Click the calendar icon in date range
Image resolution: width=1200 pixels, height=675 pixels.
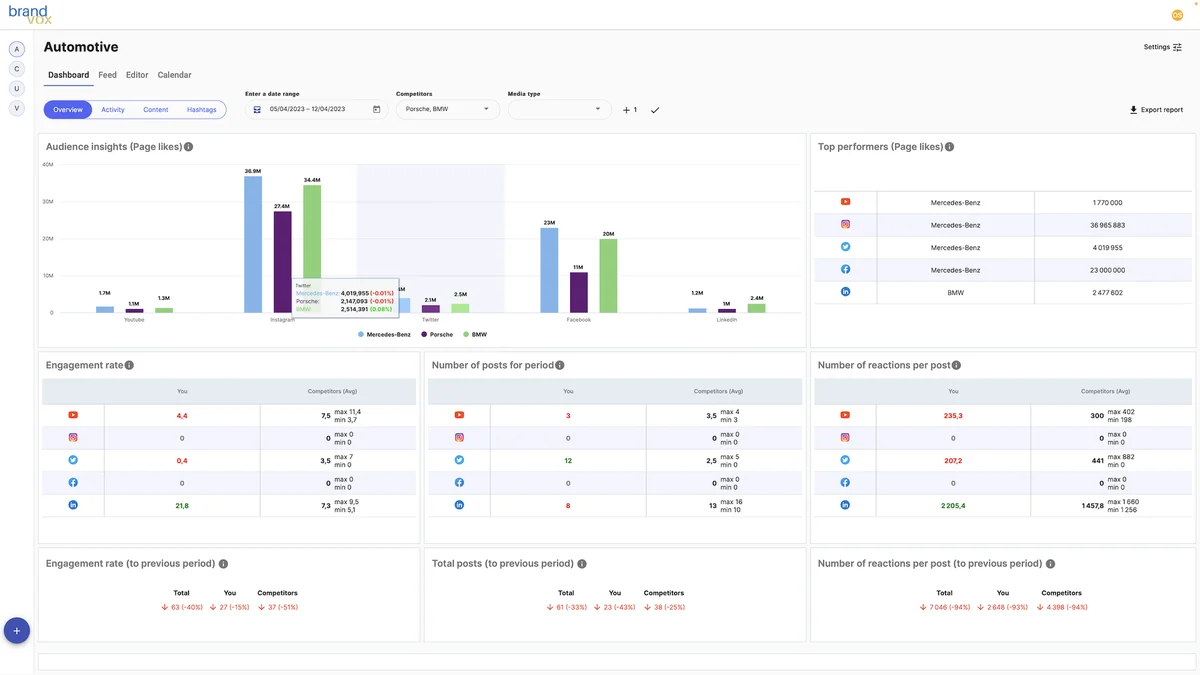click(376, 109)
